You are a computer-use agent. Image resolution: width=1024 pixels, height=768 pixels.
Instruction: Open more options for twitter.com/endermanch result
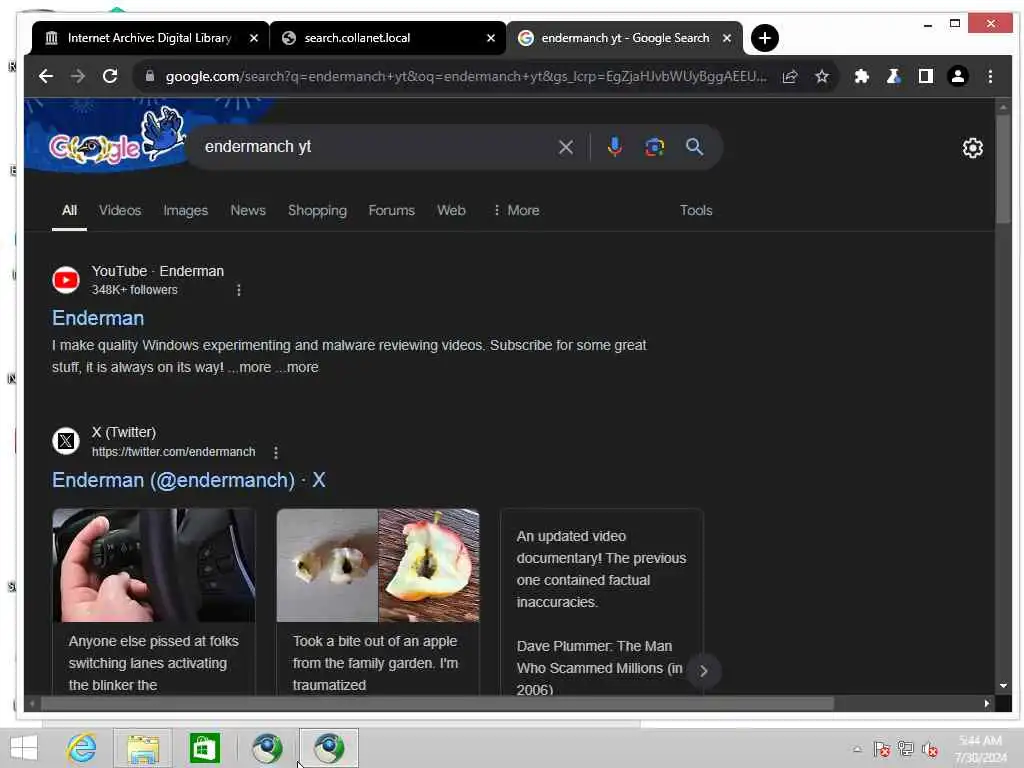click(x=276, y=452)
